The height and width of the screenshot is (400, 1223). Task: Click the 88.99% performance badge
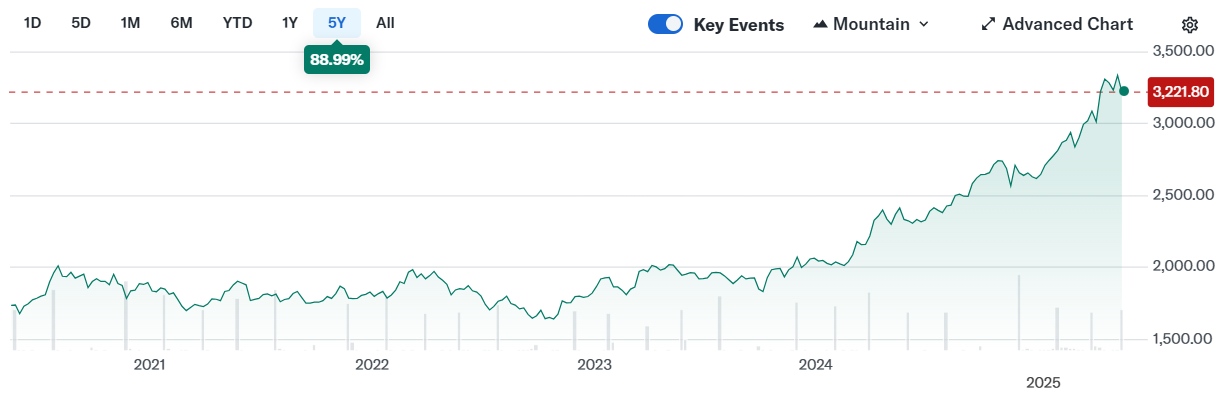tap(337, 59)
